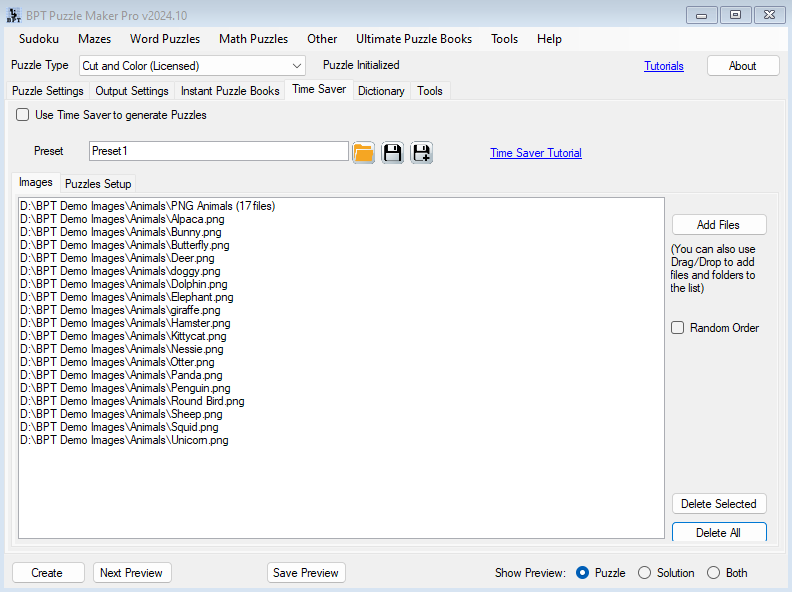Open the Sudoku menu

click(x=39, y=39)
